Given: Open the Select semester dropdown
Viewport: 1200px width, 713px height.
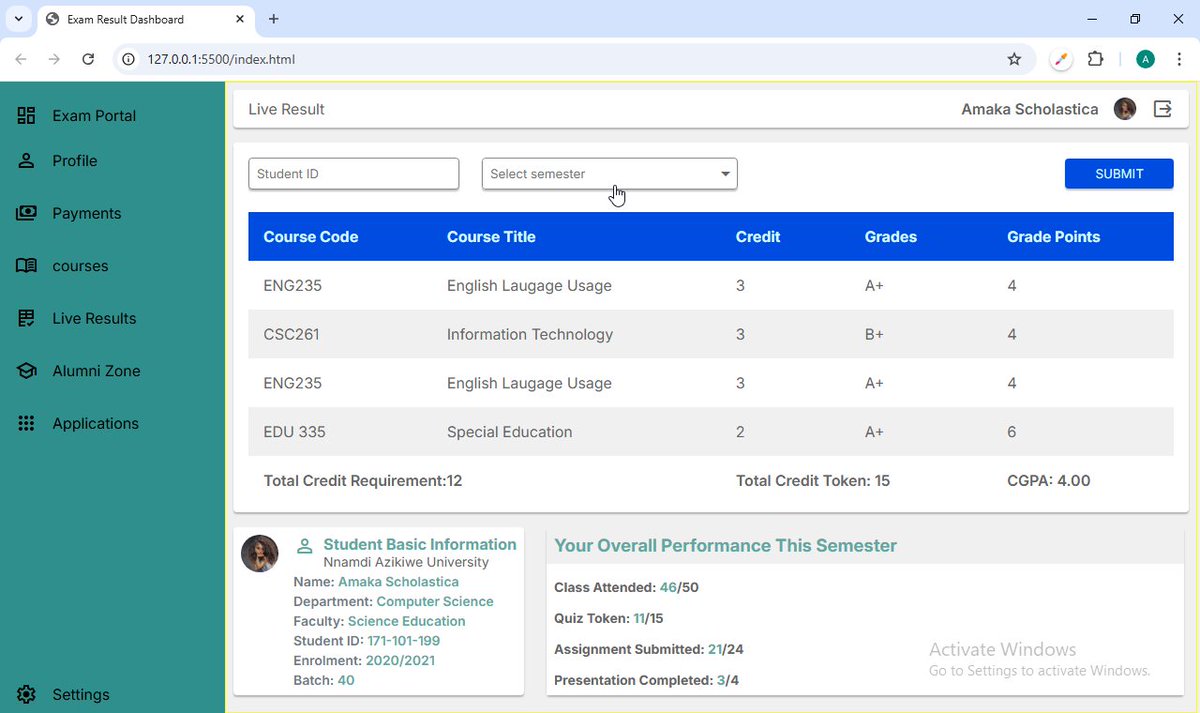Looking at the screenshot, I should coord(609,173).
